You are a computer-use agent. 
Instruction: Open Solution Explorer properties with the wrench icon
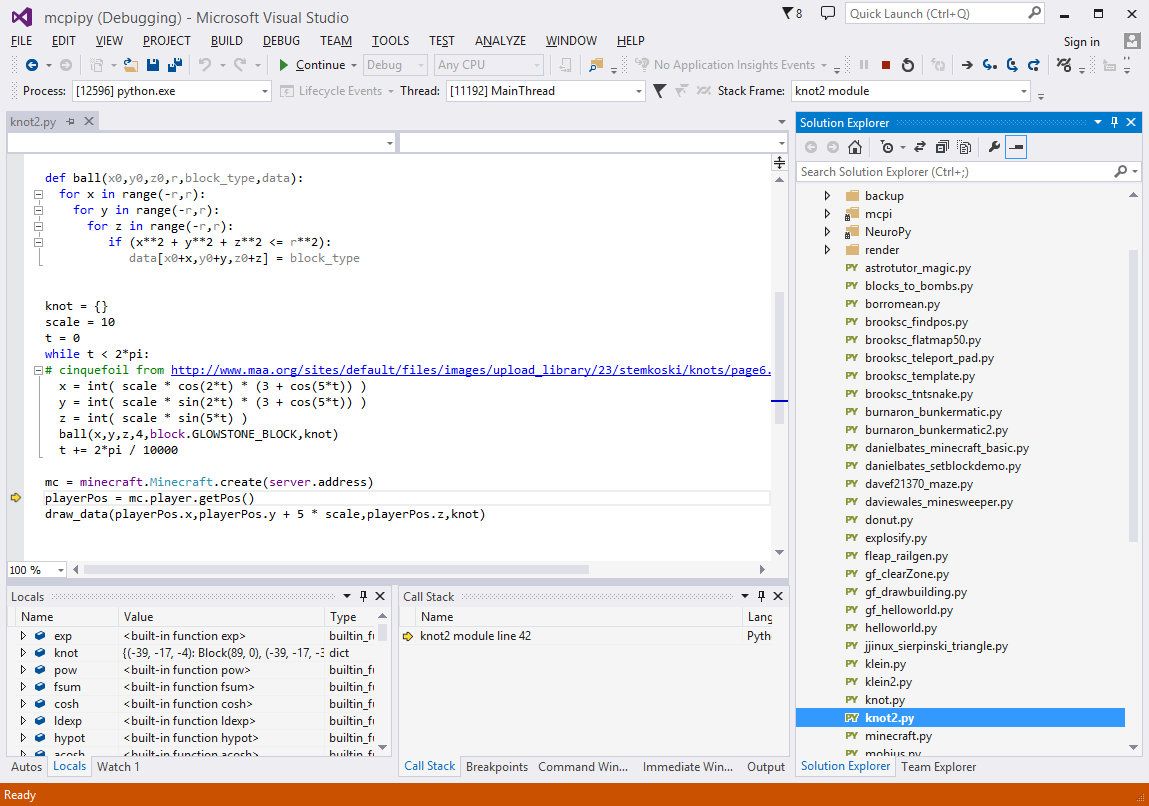pyautogui.click(x=993, y=146)
